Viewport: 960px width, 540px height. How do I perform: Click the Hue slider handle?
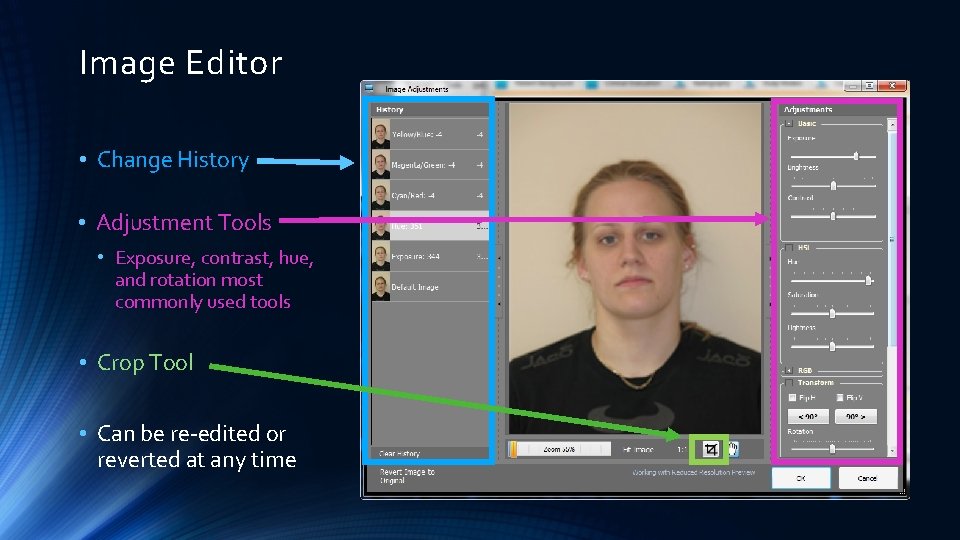[x=868, y=280]
